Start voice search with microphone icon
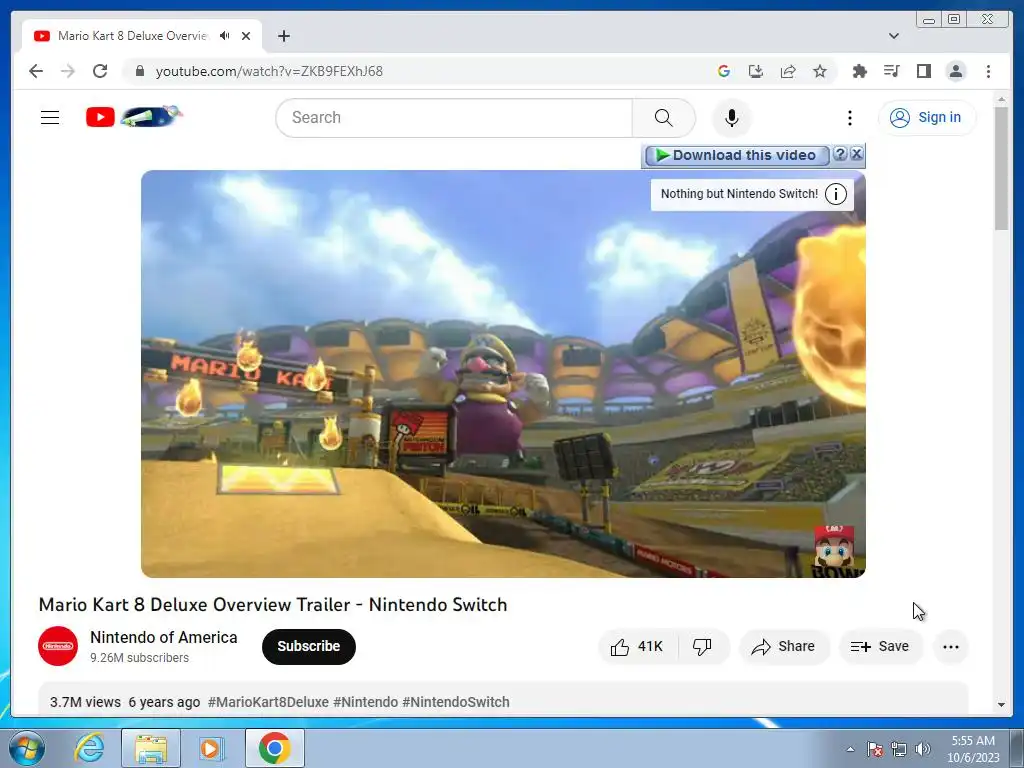This screenshot has height=768, width=1024. pos(732,118)
